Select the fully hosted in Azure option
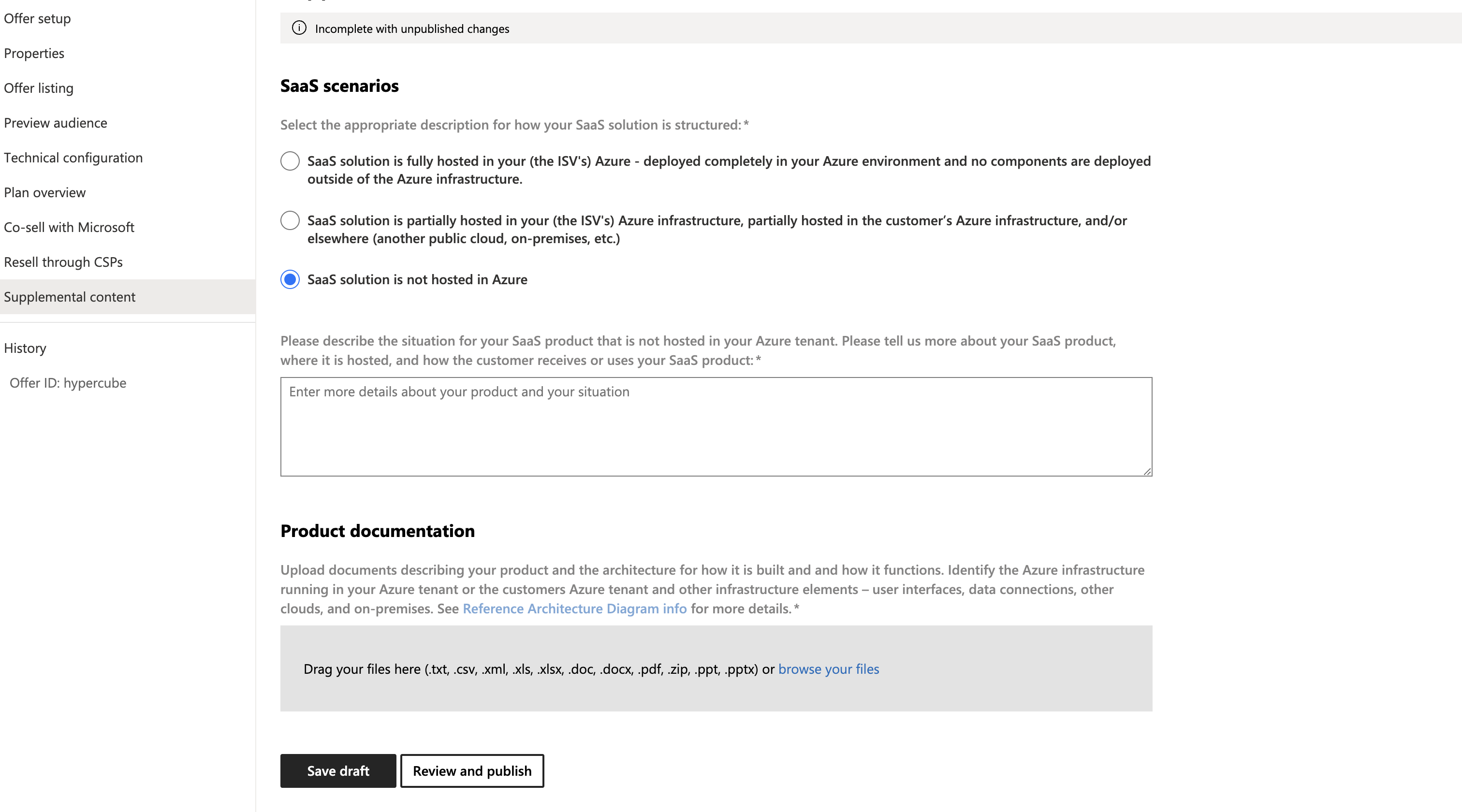This screenshot has width=1462, height=812. click(290, 161)
